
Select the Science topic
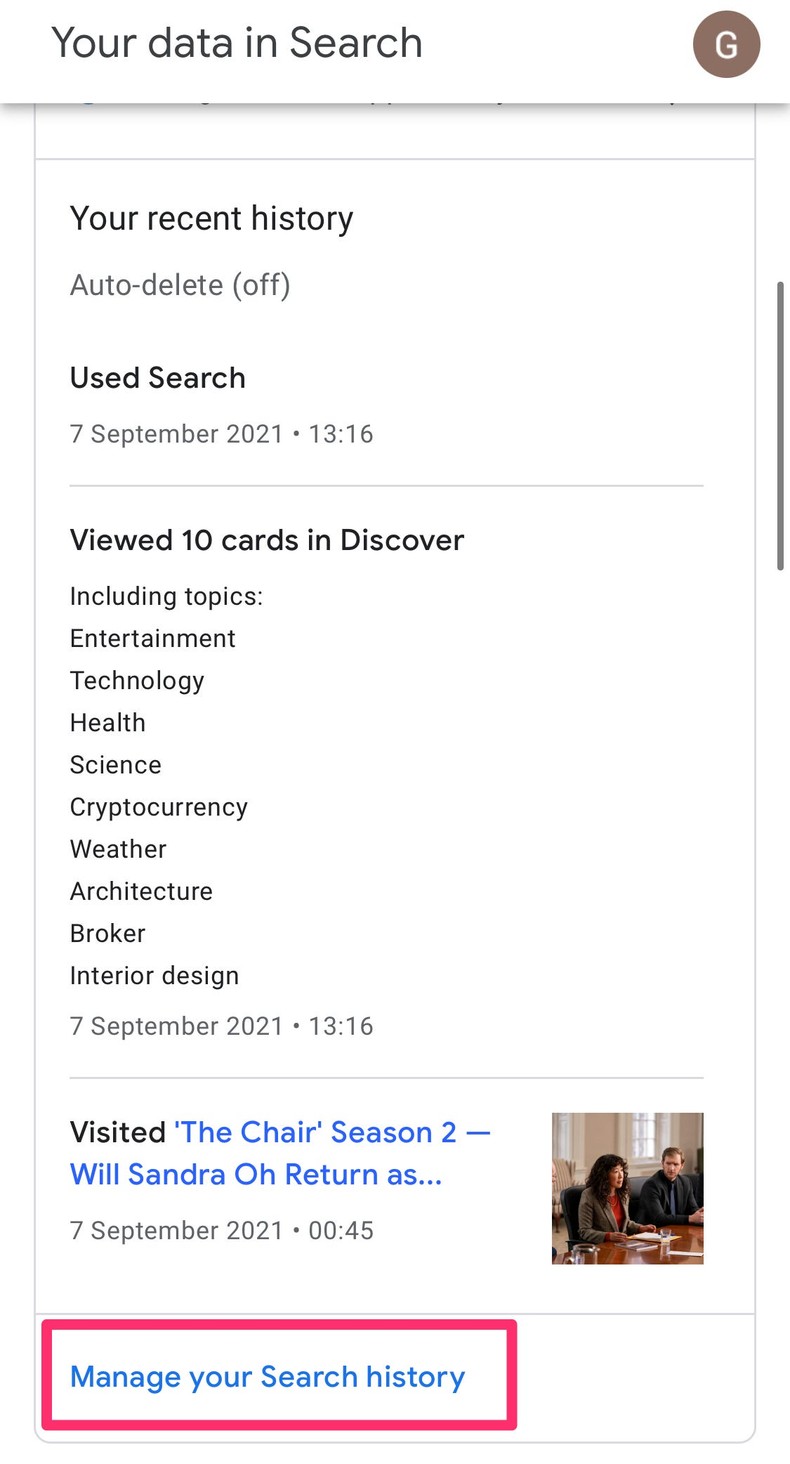click(115, 764)
